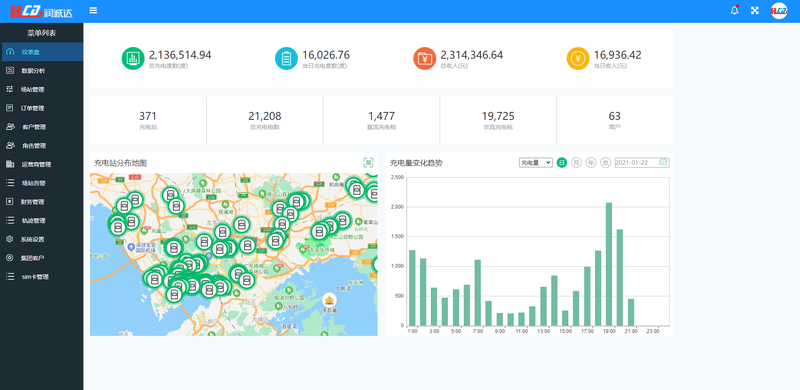Click the 2,314,346.64 total revenue value
The height and width of the screenshot is (390, 800).
pos(472,55)
